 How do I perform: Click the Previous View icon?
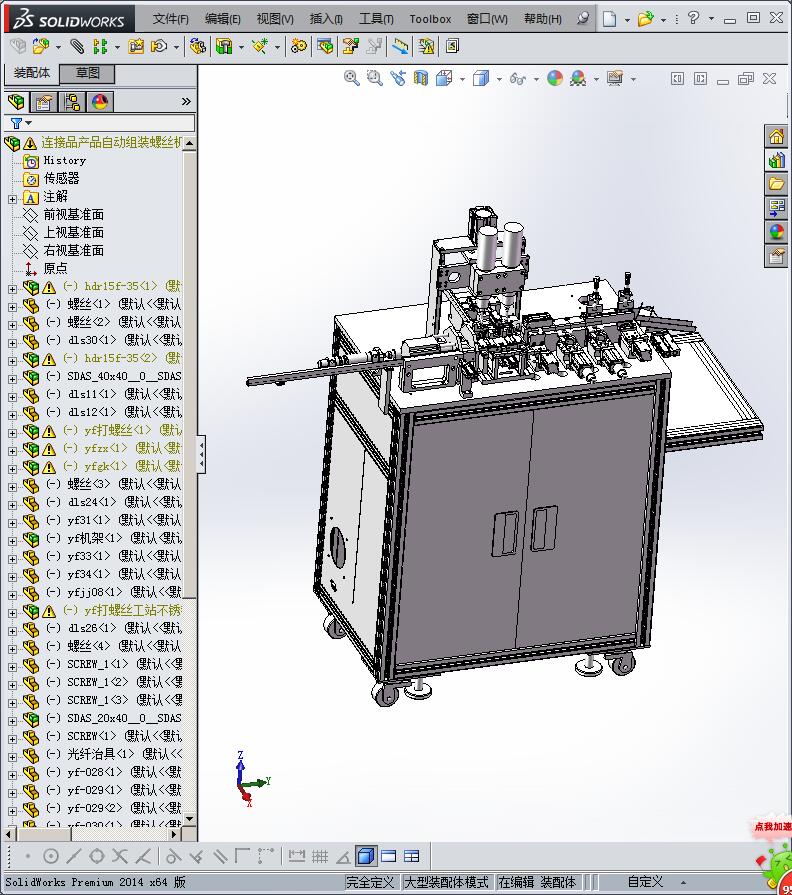[x=398, y=78]
